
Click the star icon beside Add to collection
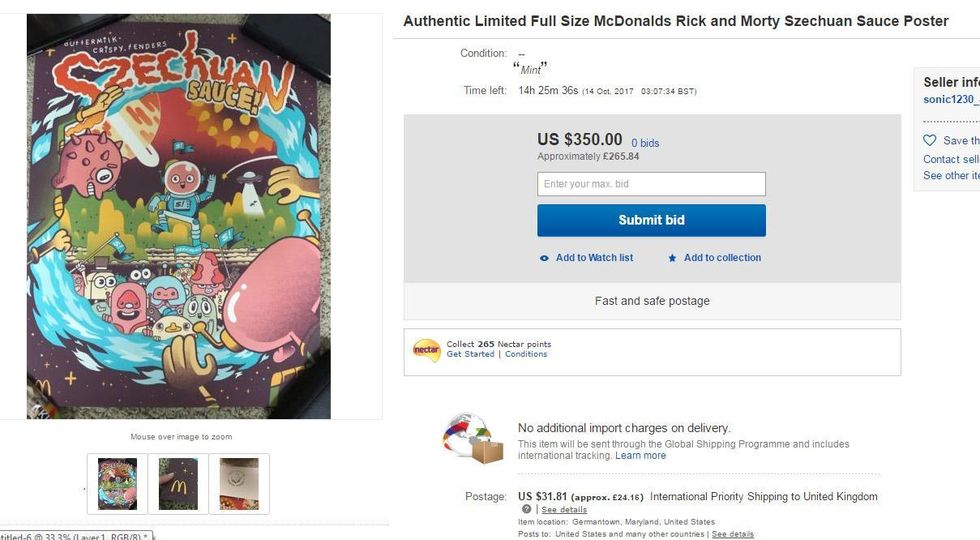click(672, 258)
